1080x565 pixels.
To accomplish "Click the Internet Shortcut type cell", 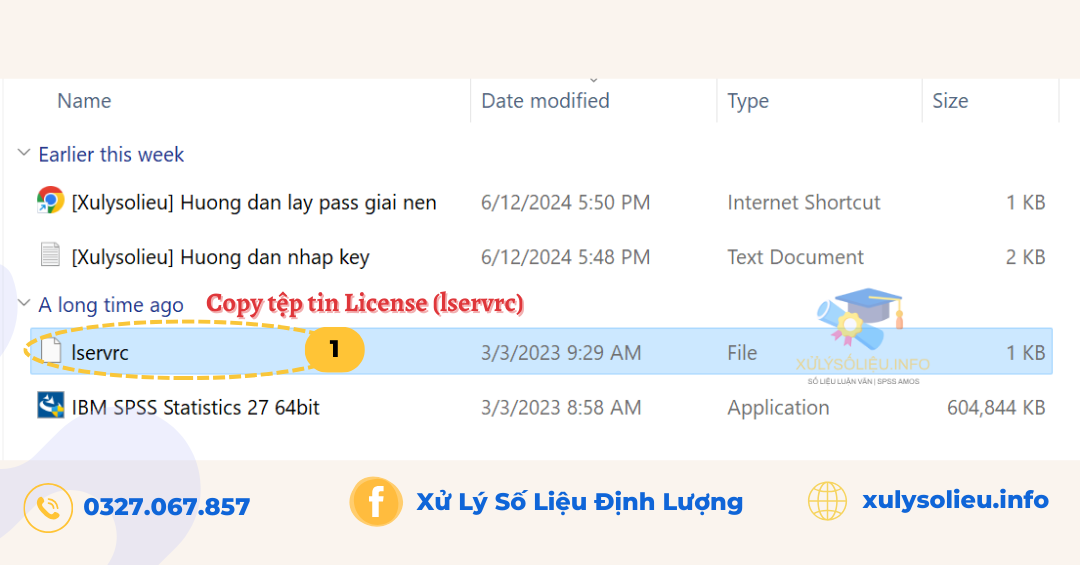I will point(804,203).
